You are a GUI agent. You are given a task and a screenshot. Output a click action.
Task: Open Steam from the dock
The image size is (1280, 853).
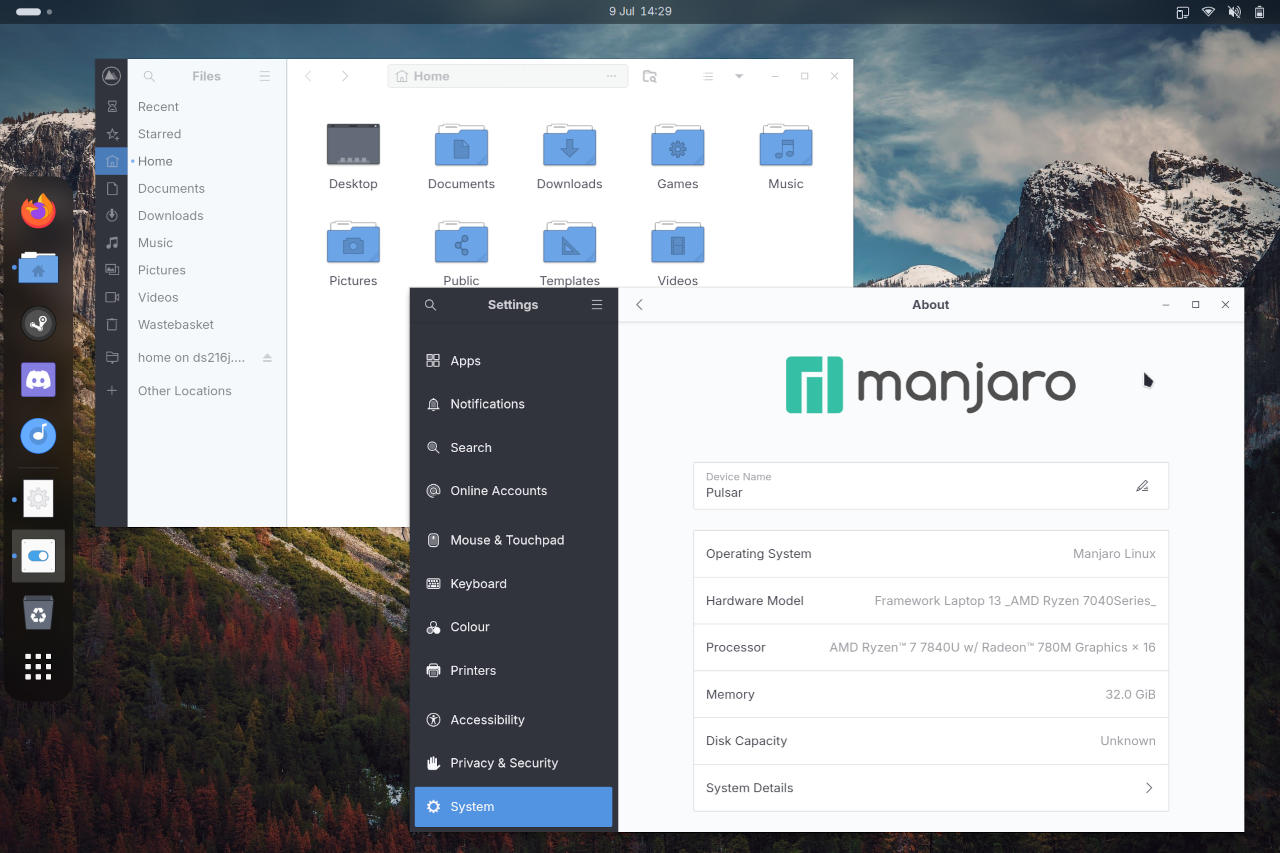[x=38, y=323]
